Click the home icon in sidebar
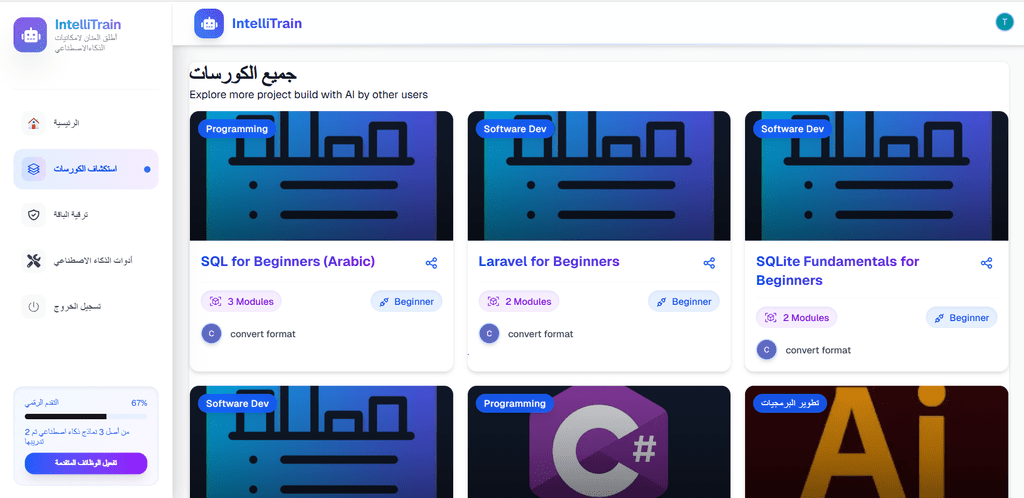 click(x=34, y=123)
